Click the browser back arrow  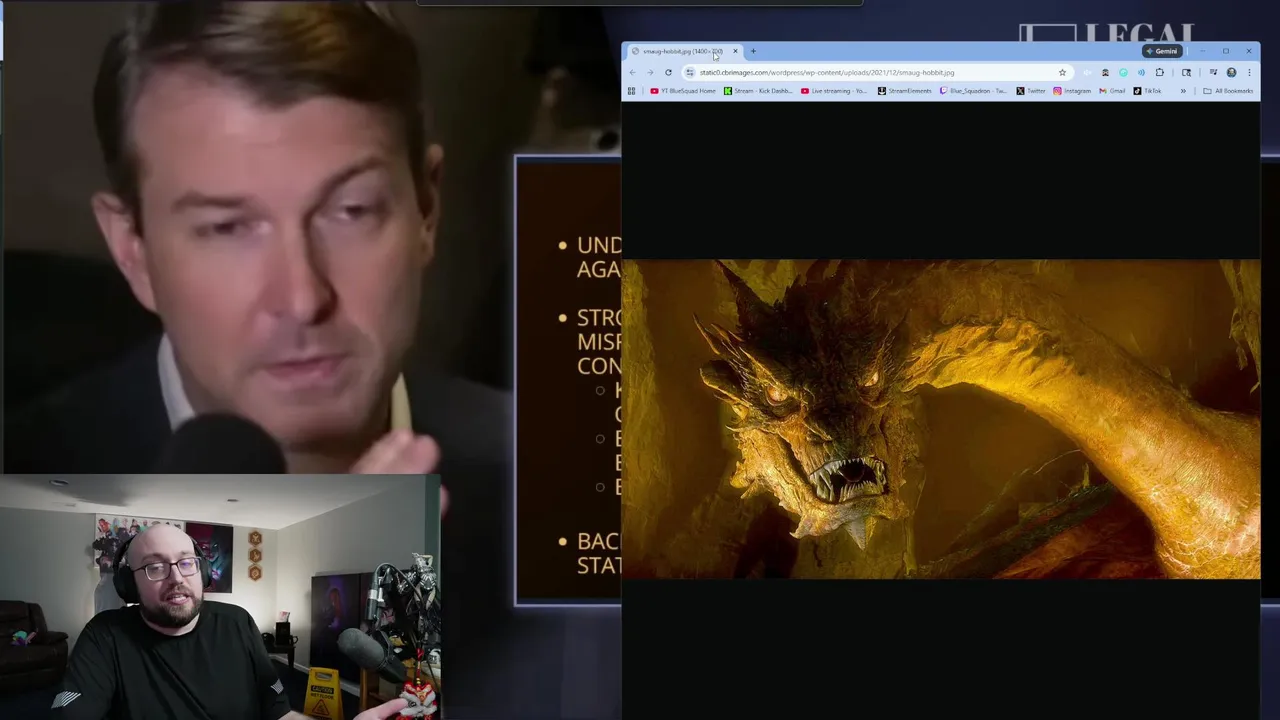pos(632,72)
